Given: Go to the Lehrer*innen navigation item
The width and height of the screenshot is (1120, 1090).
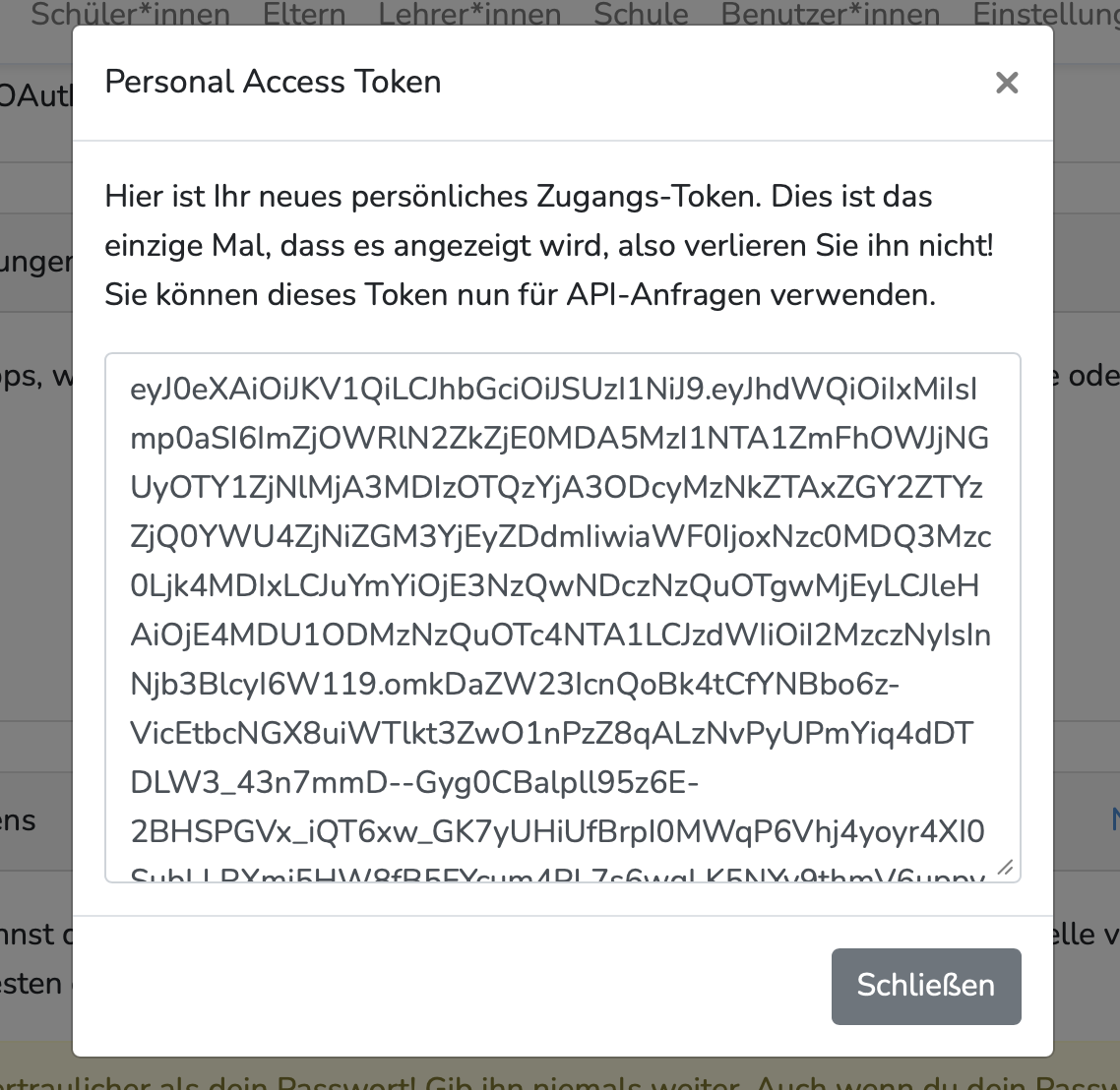Looking at the screenshot, I should click(469, 15).
